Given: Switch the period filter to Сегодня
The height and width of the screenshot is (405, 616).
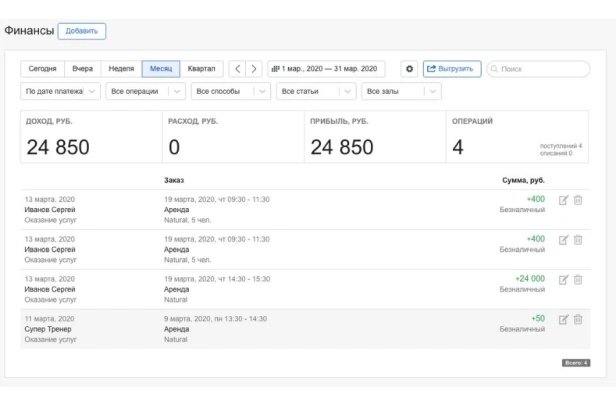Looking at the screenshot, I should pyautogui.click(x=42, y=69).
